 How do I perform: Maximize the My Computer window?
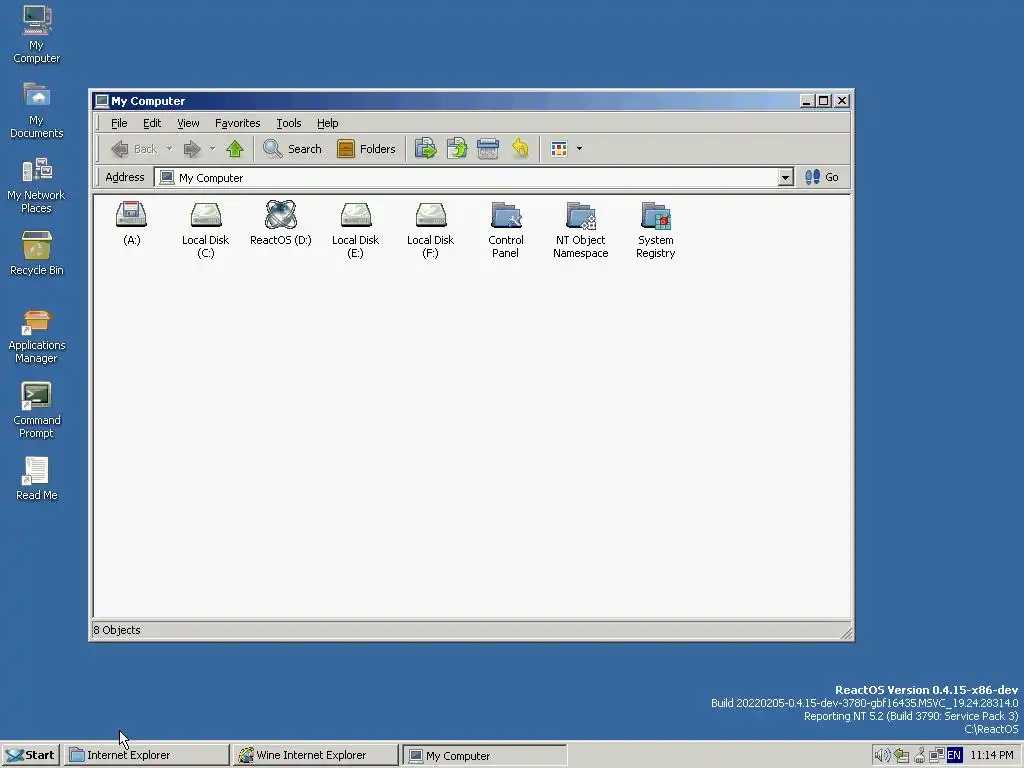824,101
